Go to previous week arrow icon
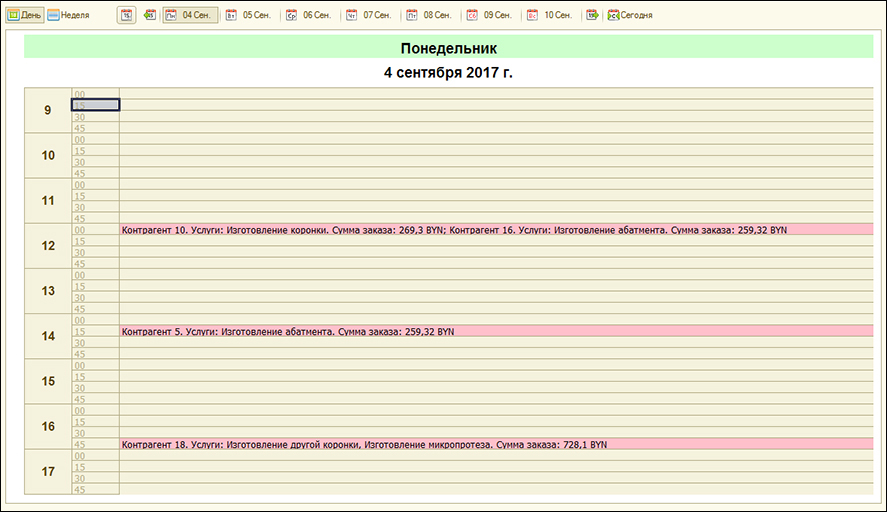Image resolution: width=887 pixels, height=512 pixels. click(151, 15)
